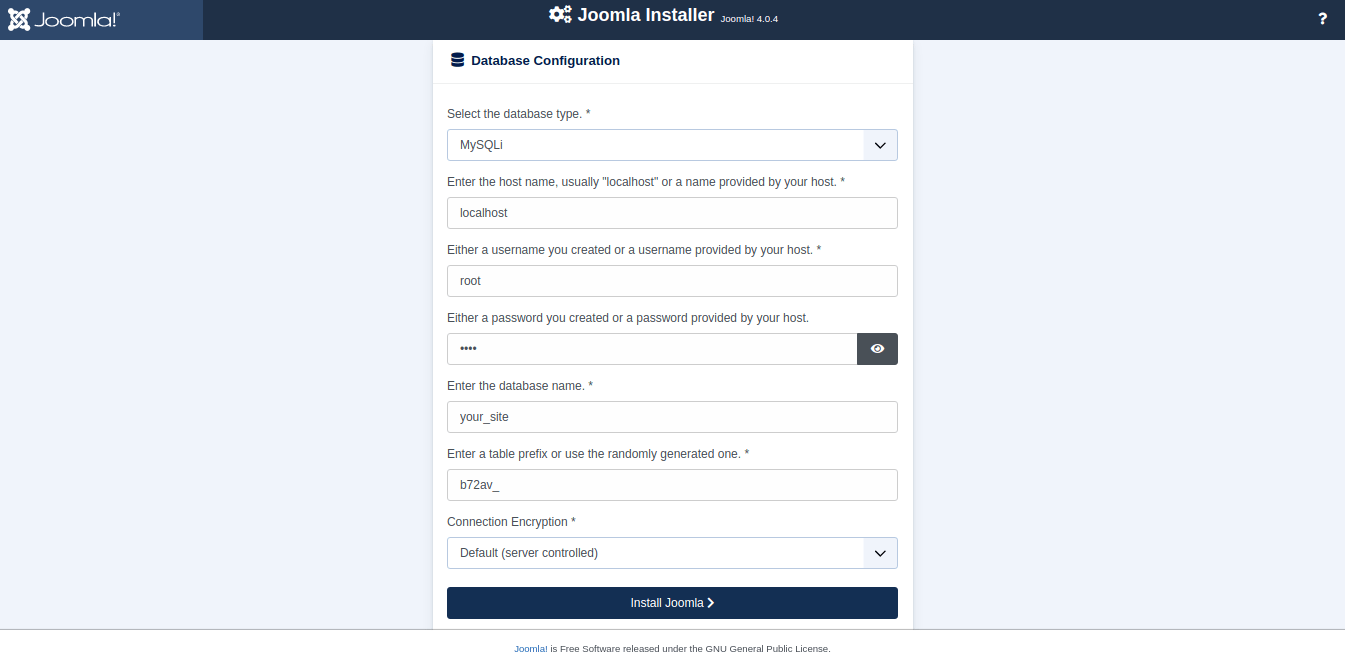The width and height of the screenshot is (1345, 667).
Task: Focus the host name field containing localhost
Action: click(672, 213)
